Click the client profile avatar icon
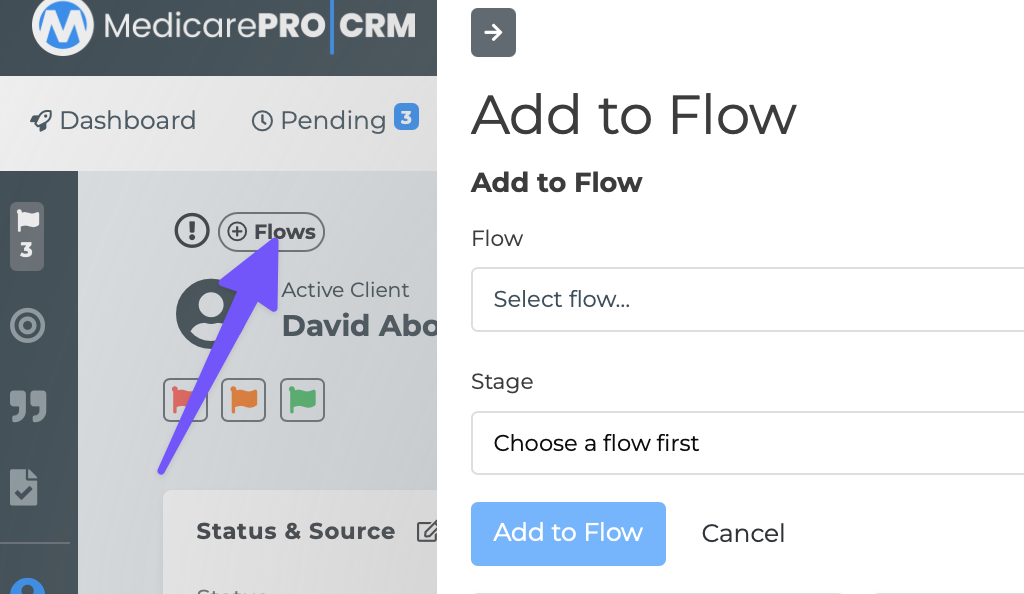The image size is (1024, 594). point(207,313)
